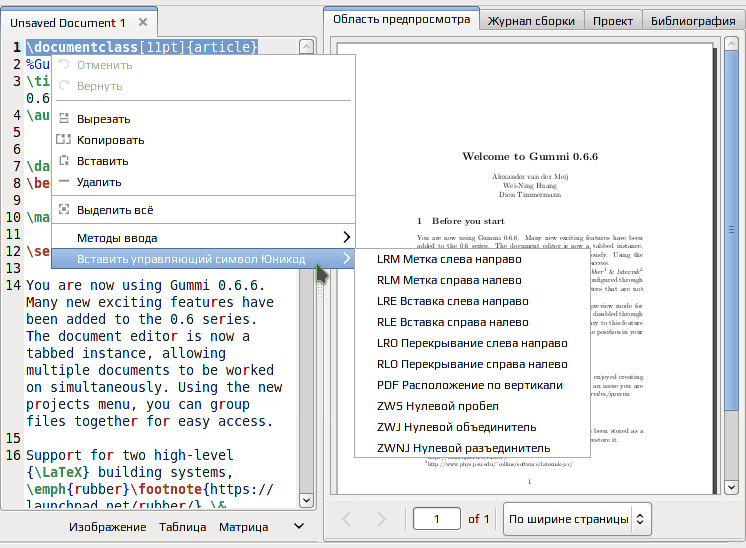
Task: Choose Вставить from context menu
Action: [x=203, y=161]
